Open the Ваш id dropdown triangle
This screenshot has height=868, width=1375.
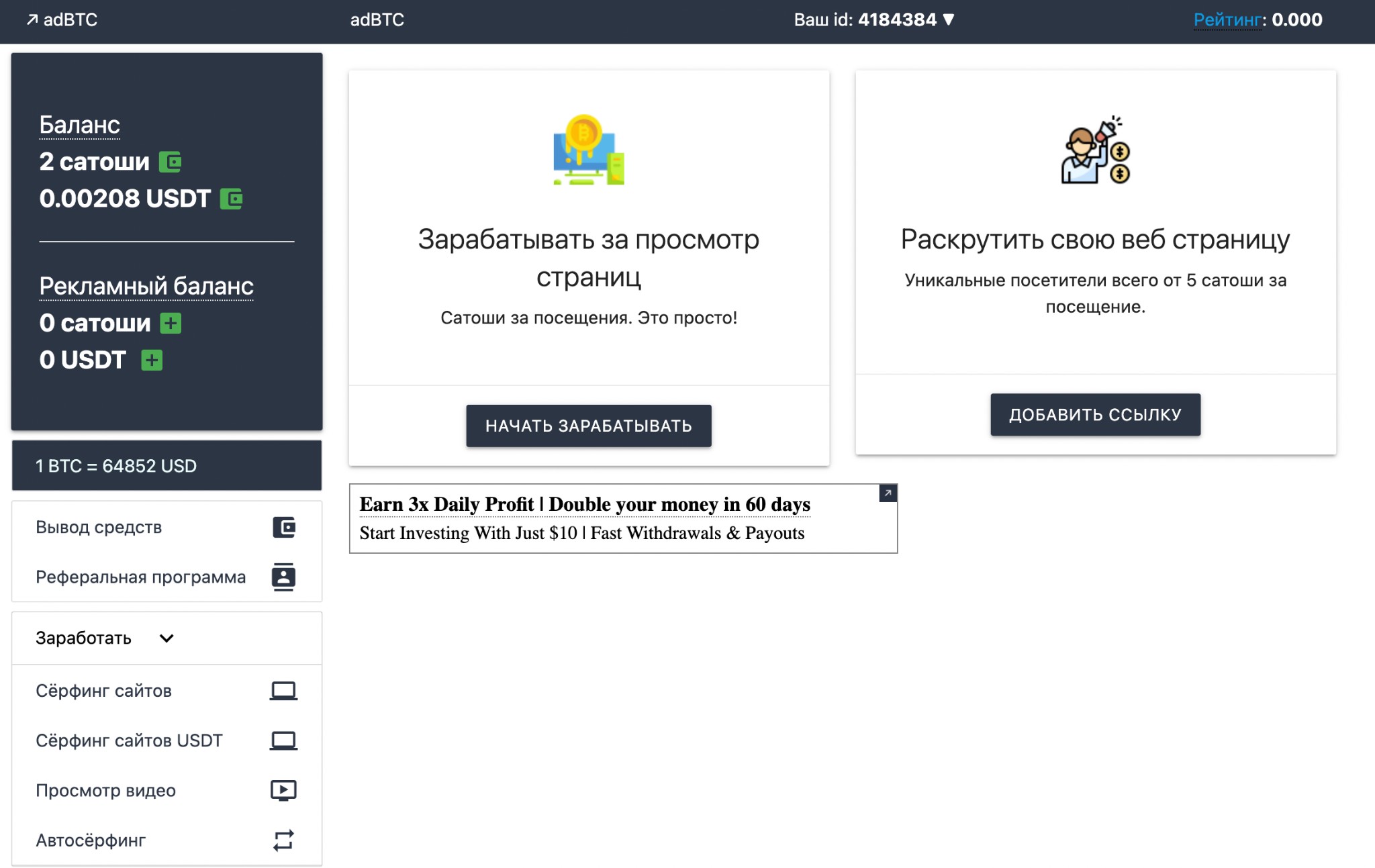(949, 19)
